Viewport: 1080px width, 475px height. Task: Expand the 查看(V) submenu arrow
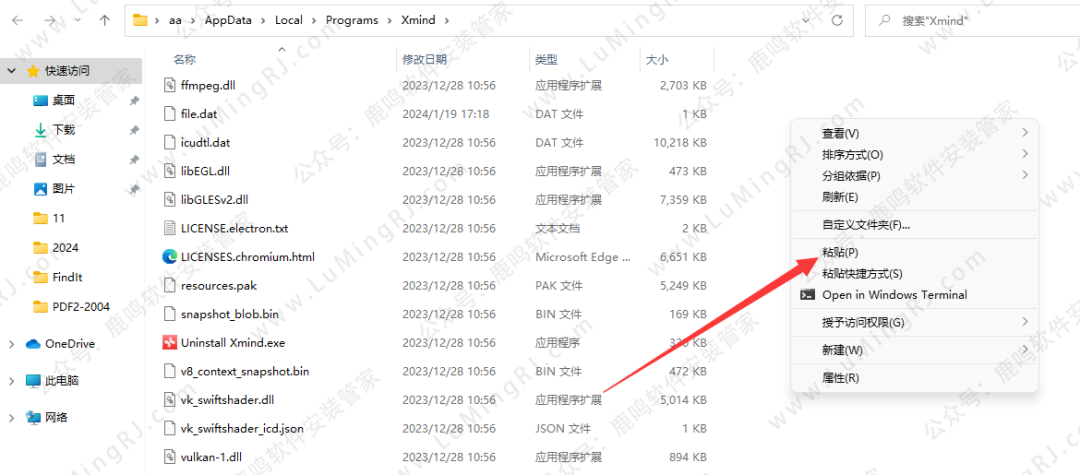[x=1025, y=133]
